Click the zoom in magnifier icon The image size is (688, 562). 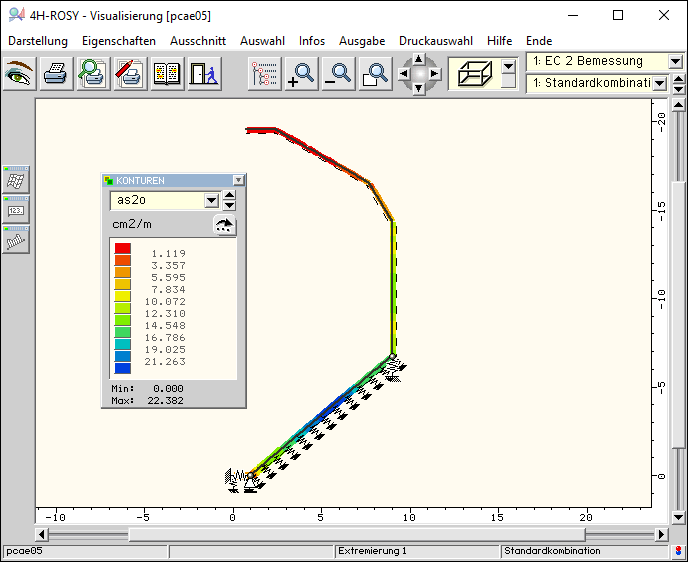301,74
